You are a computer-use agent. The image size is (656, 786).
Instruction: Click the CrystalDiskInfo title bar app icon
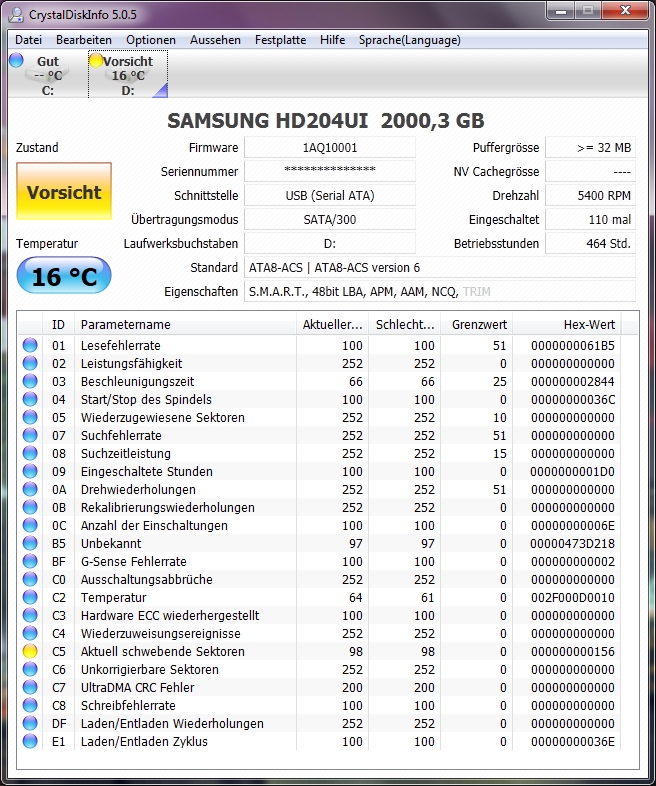coord(15,15)
